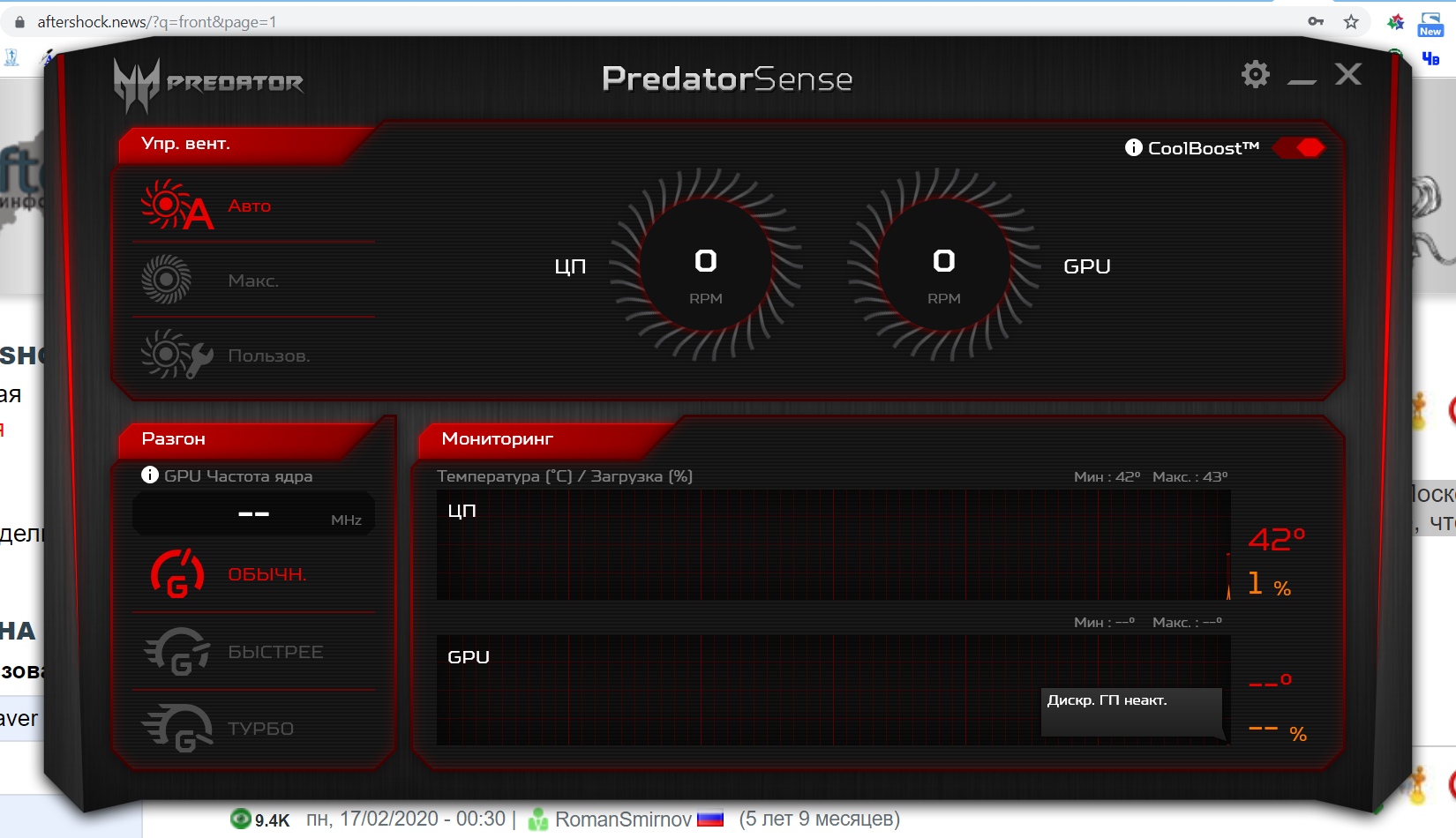Image resolution: width=1456 pixels, height=838 pixels.
Task: Select the Max fan speed icon
Action: pos(166,281)
